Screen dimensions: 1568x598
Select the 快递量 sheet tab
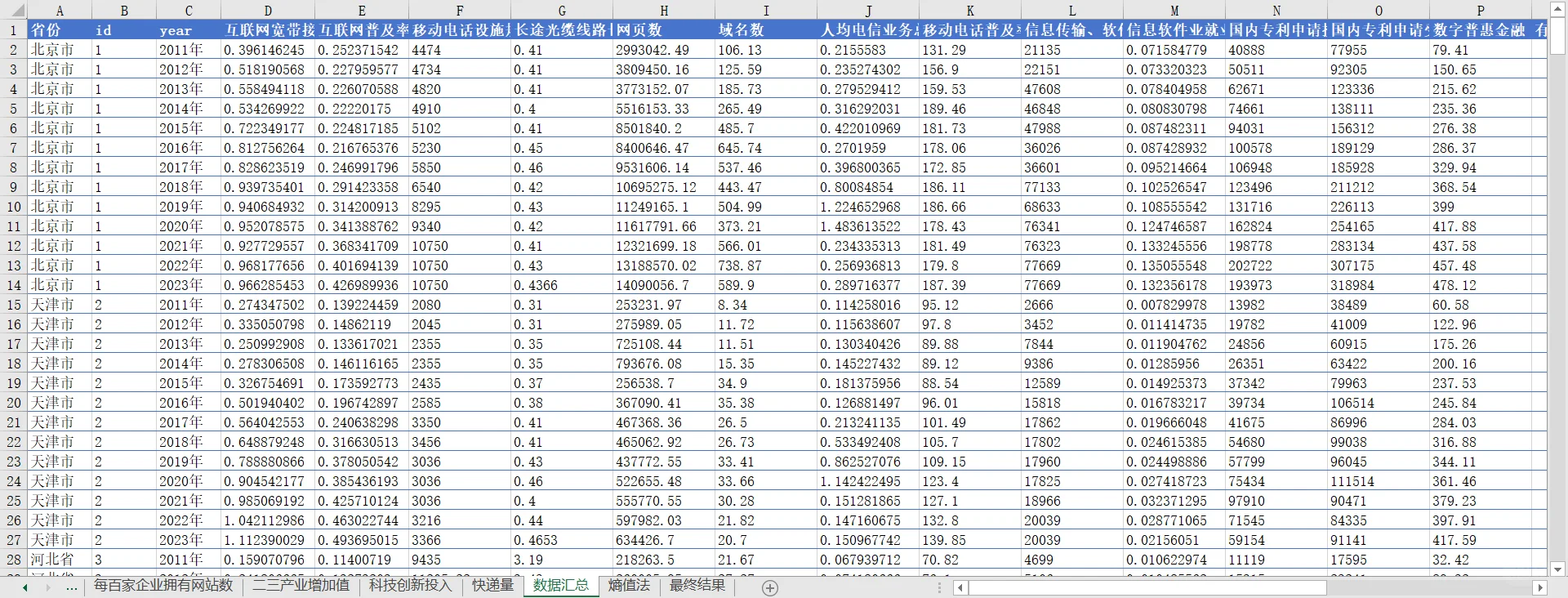point(492,586)
